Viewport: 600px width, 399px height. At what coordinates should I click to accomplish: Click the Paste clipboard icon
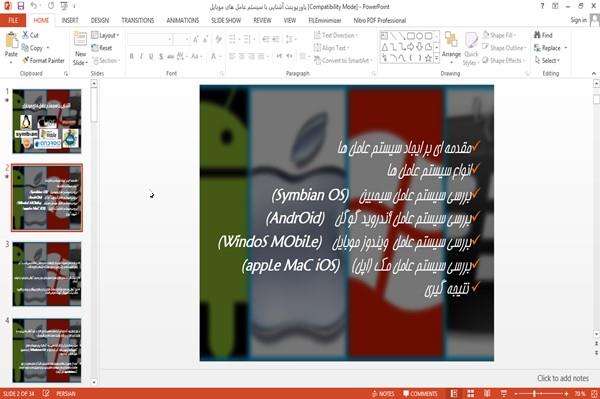(x=11, y=41)
